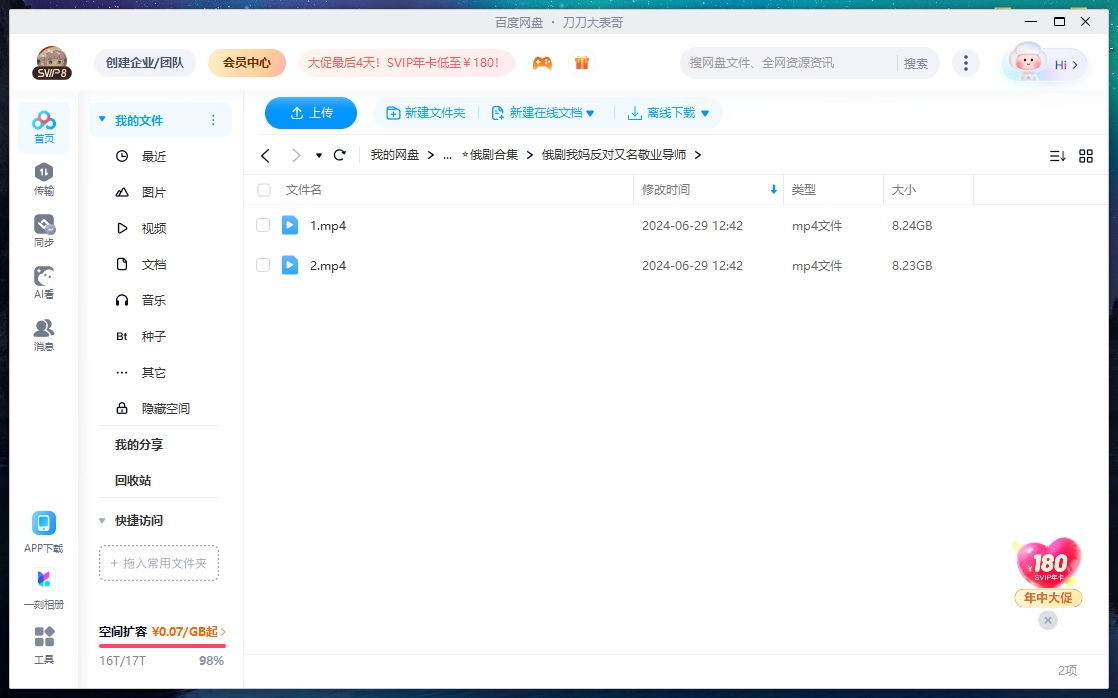Viewport: 1118px width, 698px height.
Task: Open the 工具 tools sidebar icon
Action: point(43,645)
